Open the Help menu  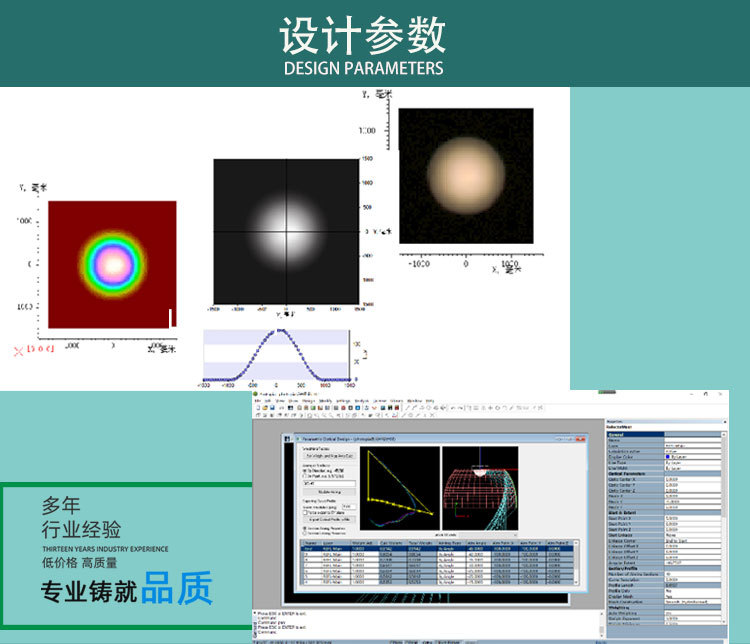point(430,401)
